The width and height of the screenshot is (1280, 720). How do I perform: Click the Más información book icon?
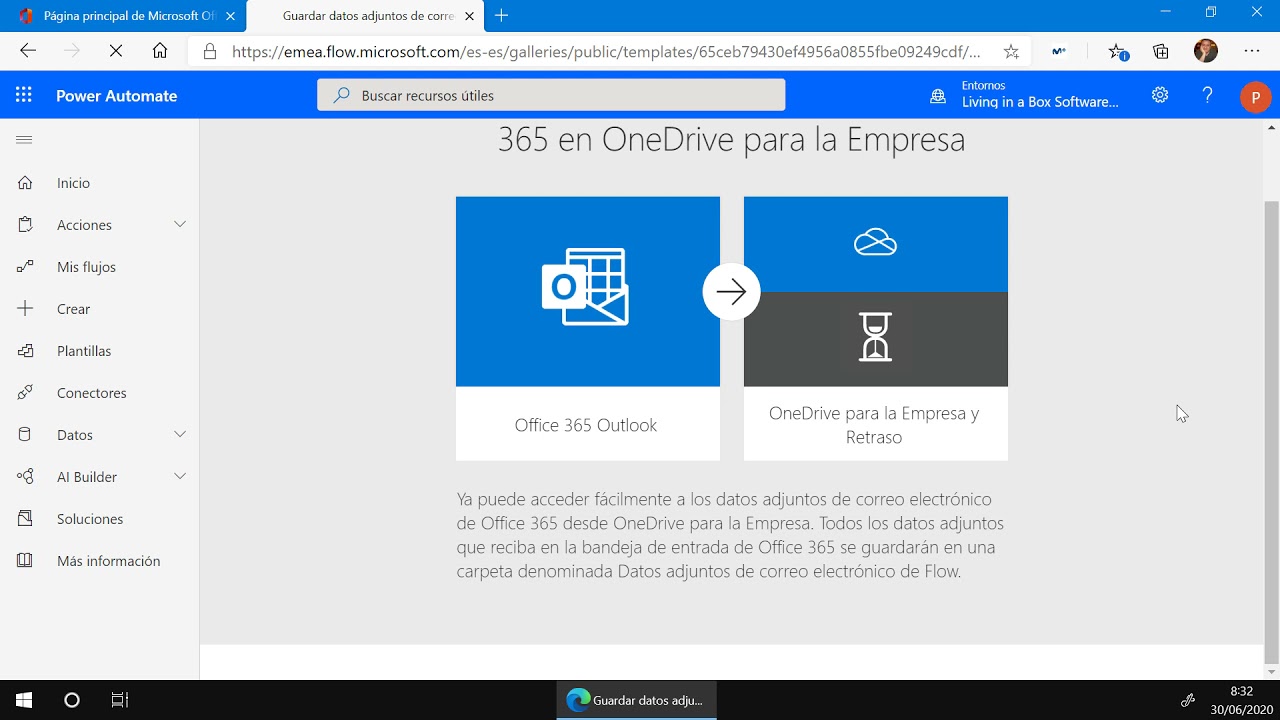(25, 561)
